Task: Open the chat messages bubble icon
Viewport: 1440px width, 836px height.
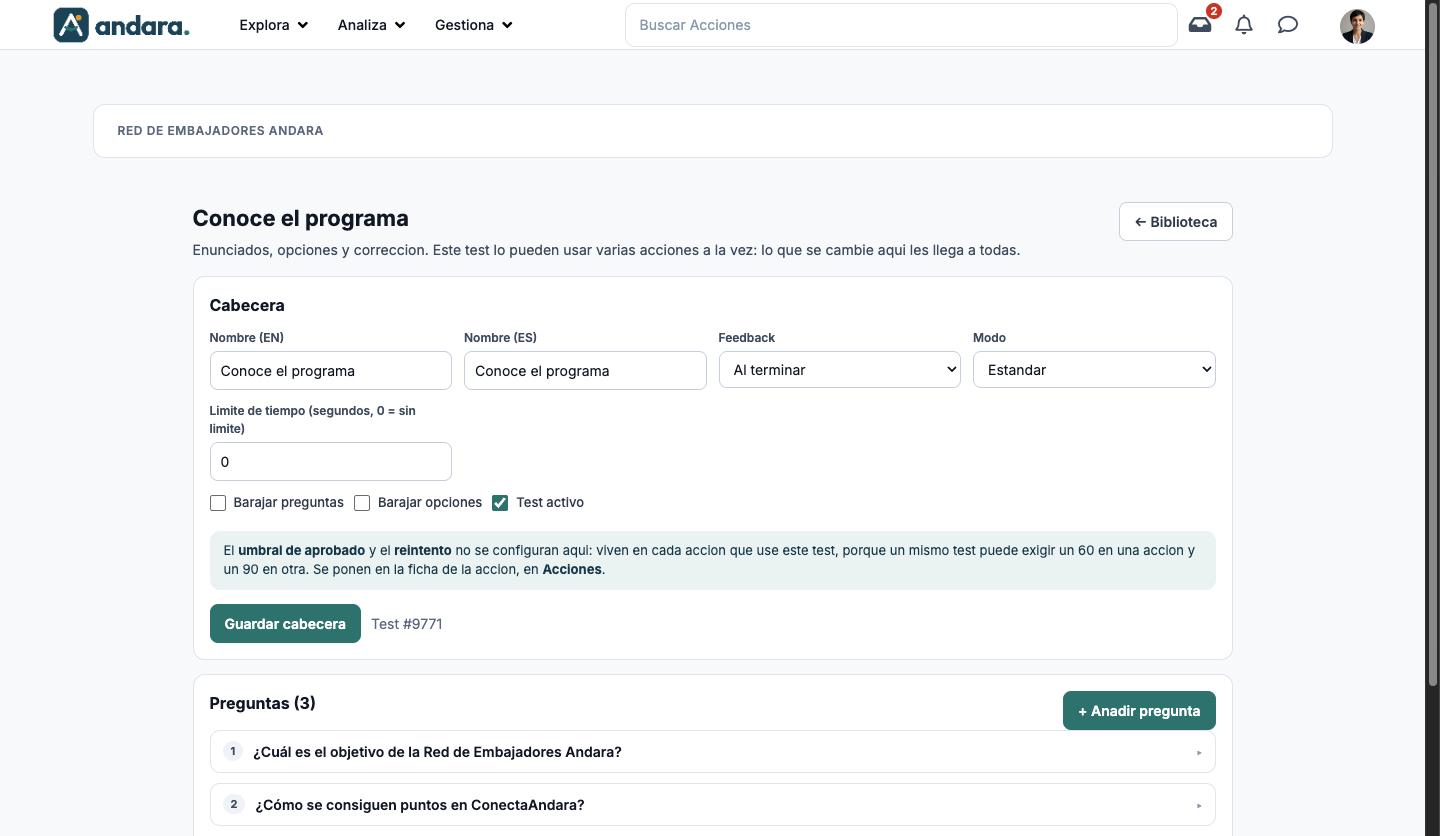Action: tap(1288, 25)
